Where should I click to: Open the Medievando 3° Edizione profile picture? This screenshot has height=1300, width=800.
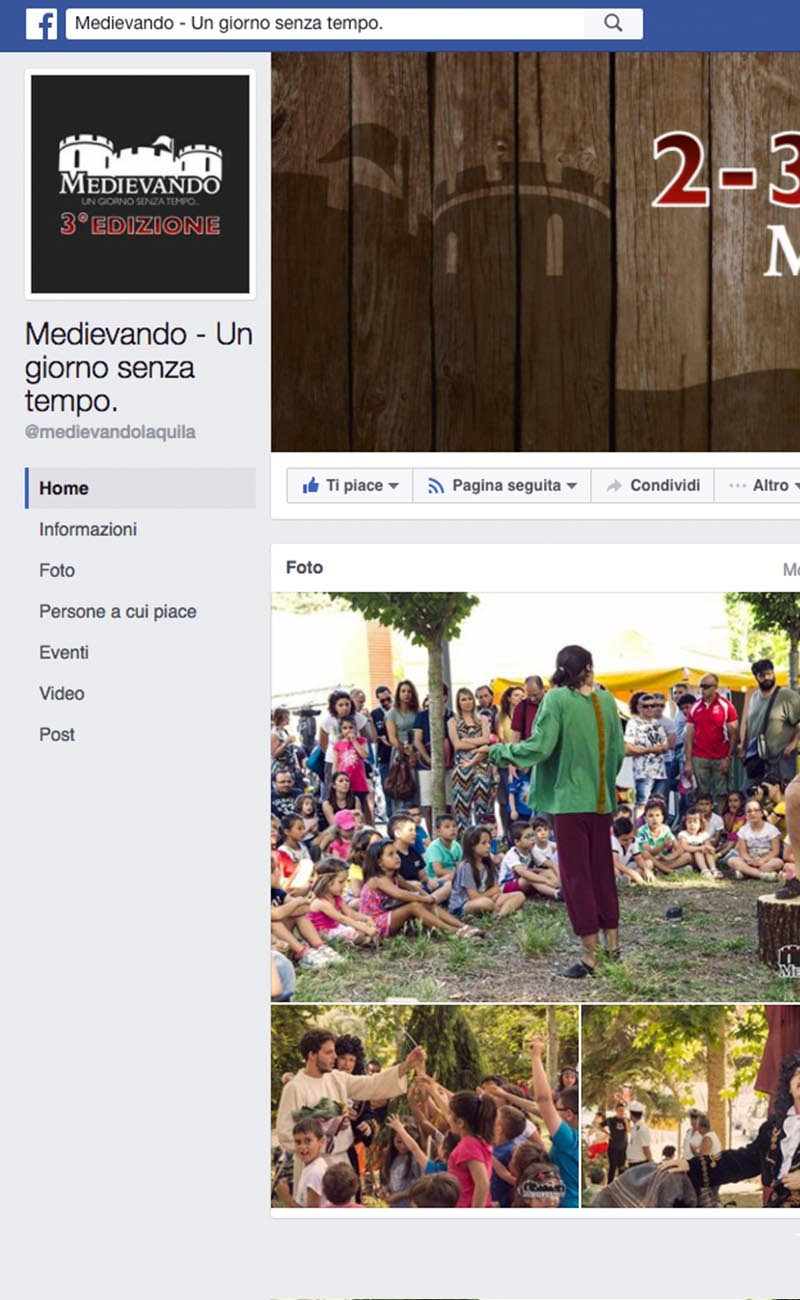[140, 184]
